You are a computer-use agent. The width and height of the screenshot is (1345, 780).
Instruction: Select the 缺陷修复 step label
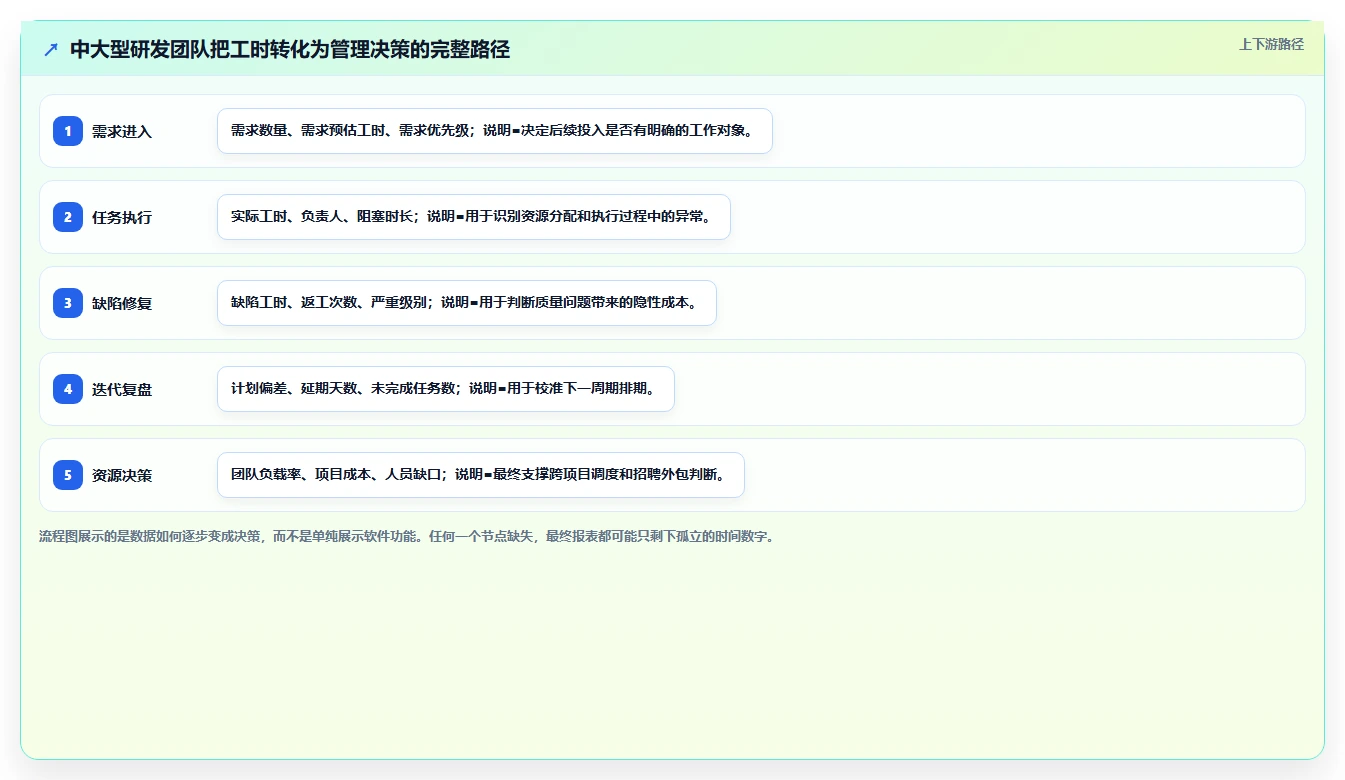pos(122,303)
